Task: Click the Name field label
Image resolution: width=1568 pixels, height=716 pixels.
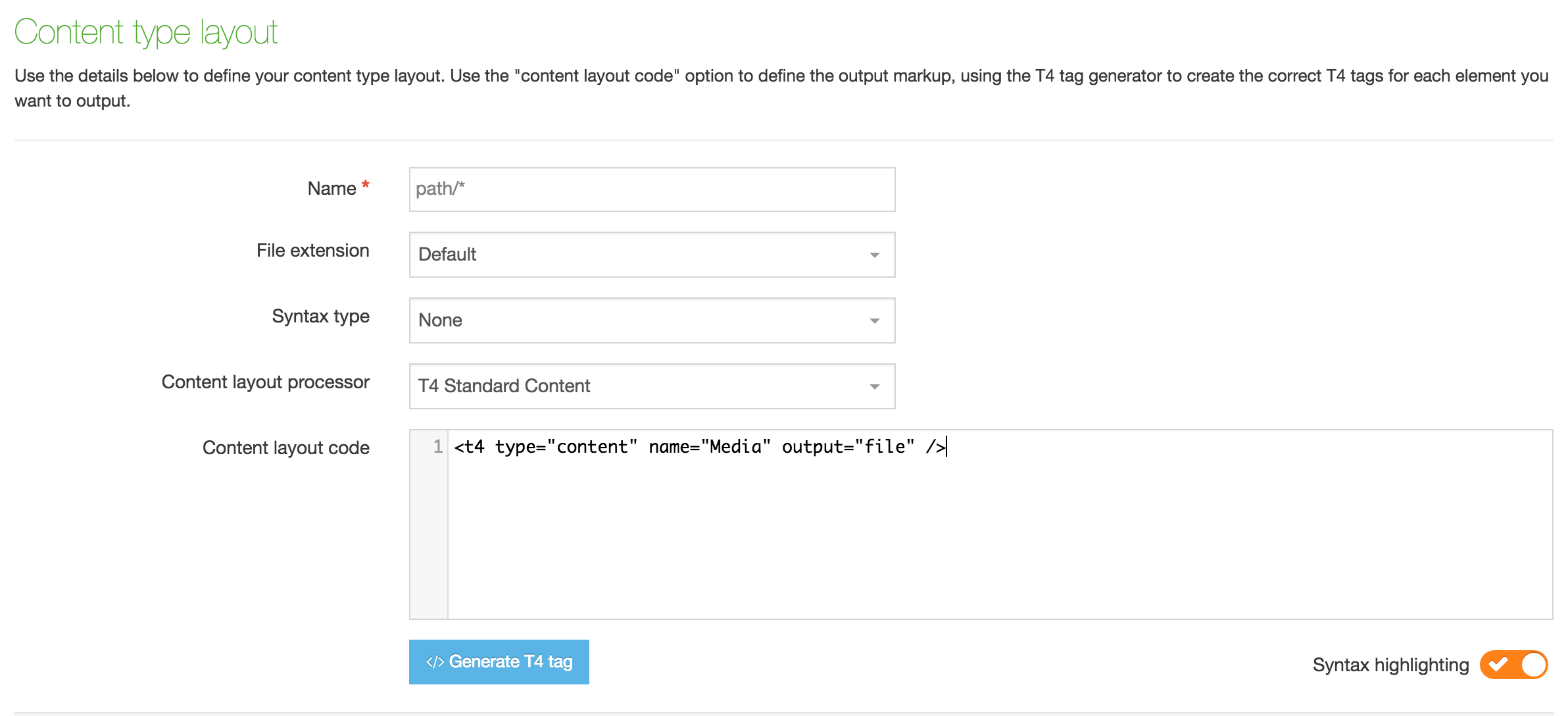Action: pos(331,189)
